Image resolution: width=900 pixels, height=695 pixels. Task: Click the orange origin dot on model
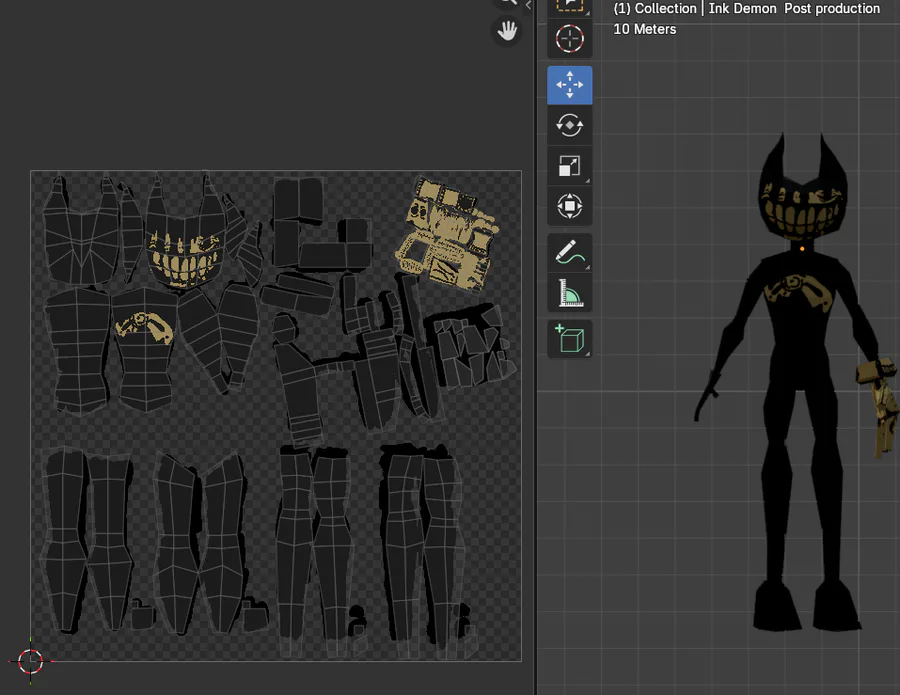pyautogui.click(x=802, y=249)
